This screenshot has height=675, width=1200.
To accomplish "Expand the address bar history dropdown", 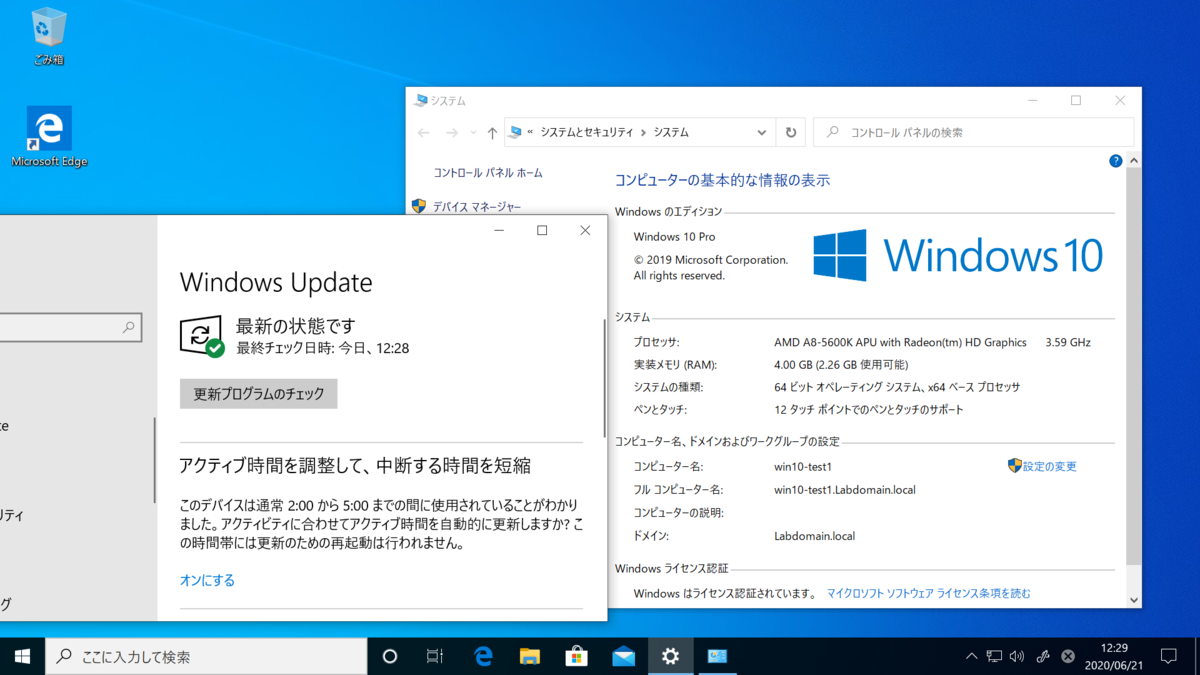I will [762, 132].
